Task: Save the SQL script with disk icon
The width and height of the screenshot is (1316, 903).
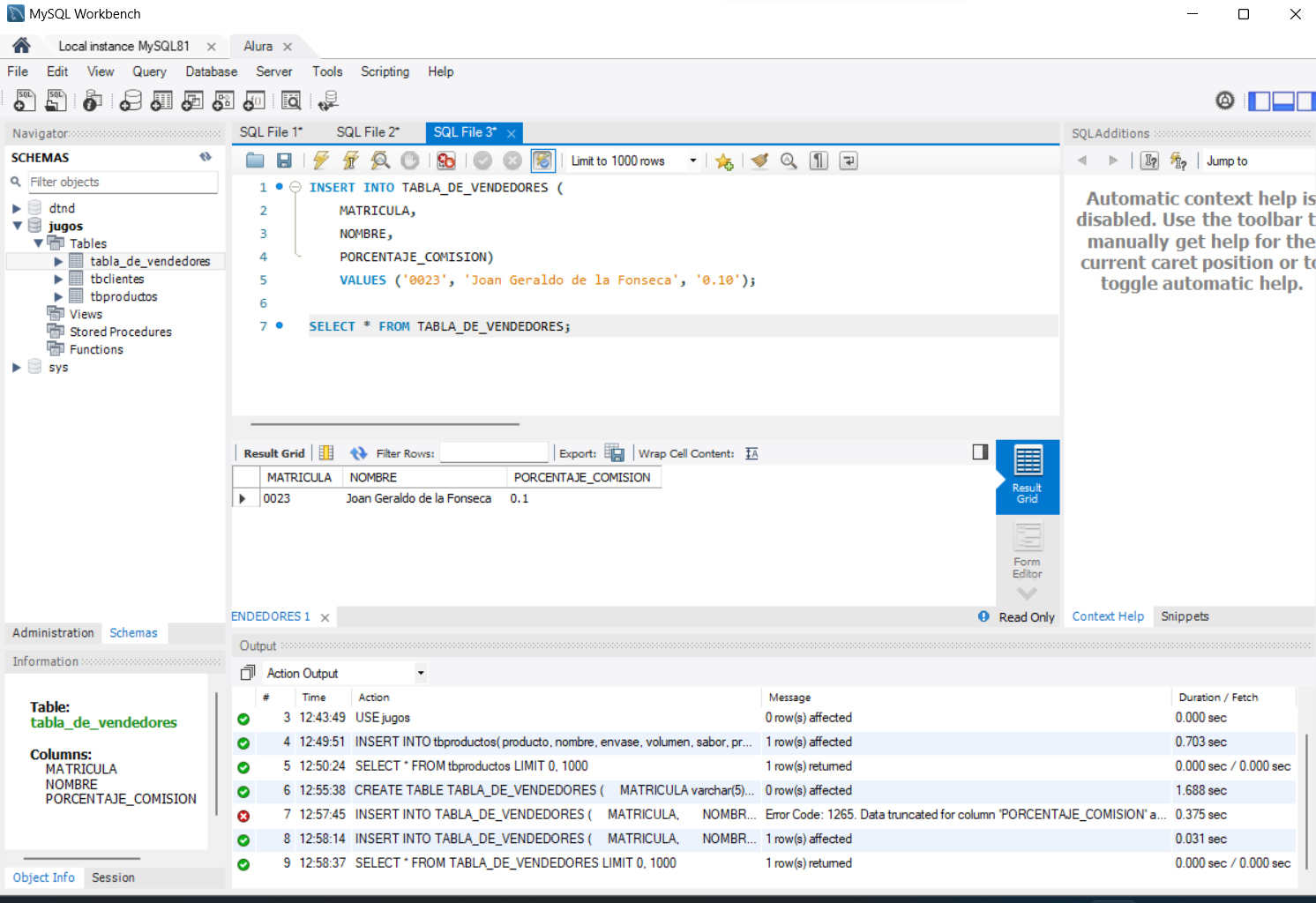Action: coord(284,160)
